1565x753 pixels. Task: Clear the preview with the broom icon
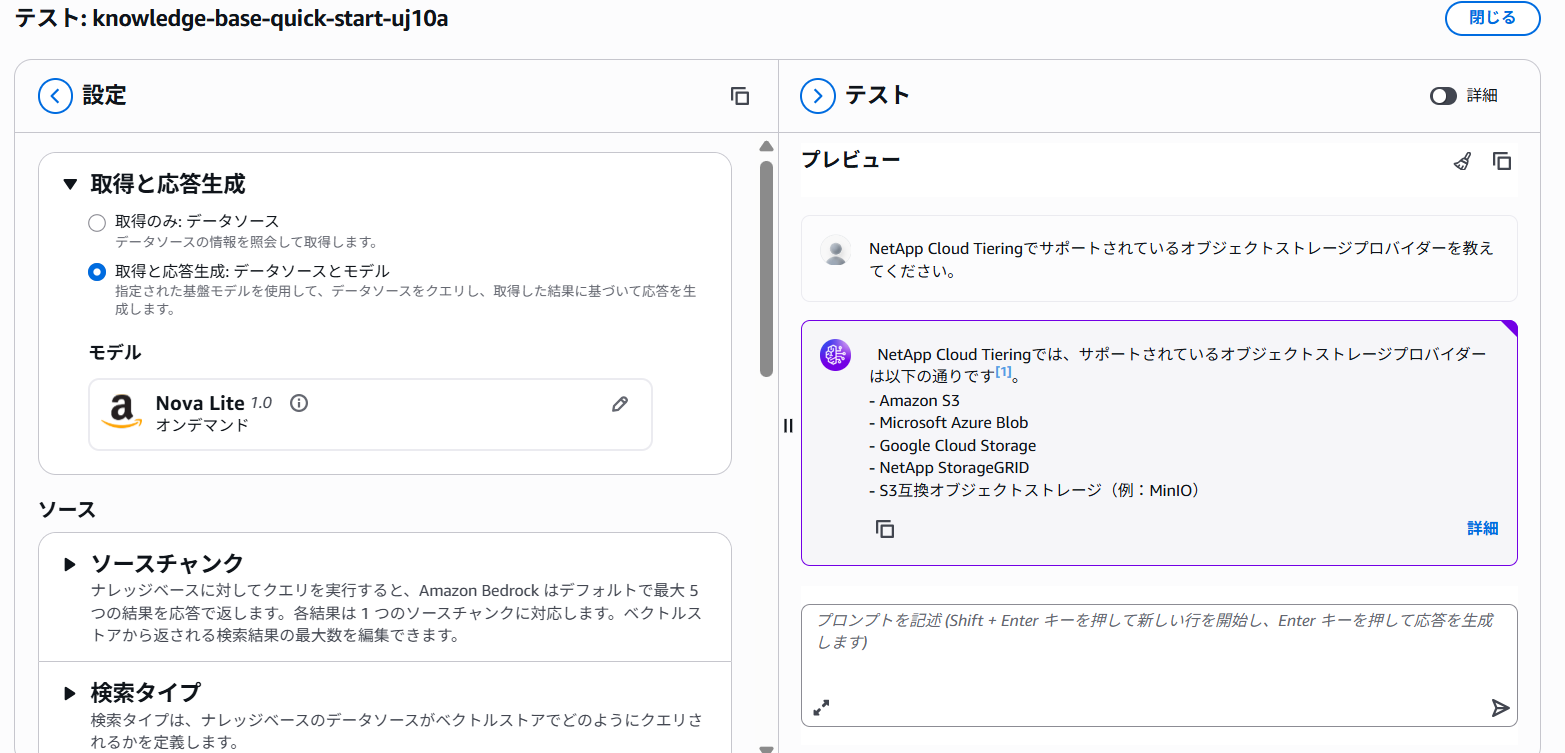1462,161
